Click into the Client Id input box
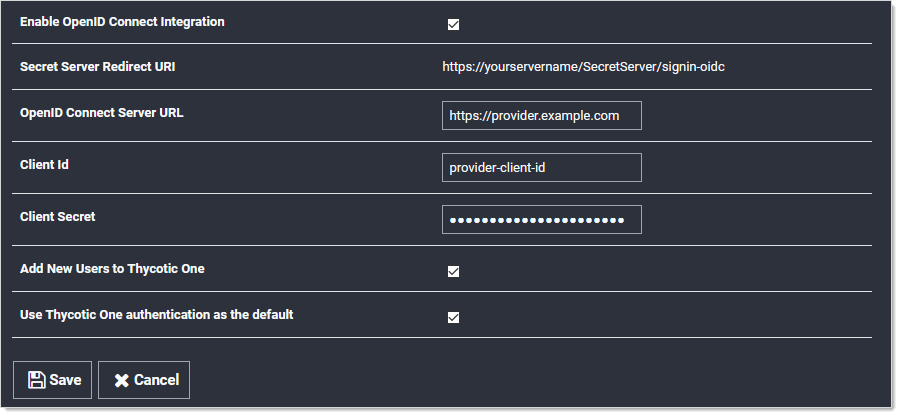 click(x=541, y=168)
